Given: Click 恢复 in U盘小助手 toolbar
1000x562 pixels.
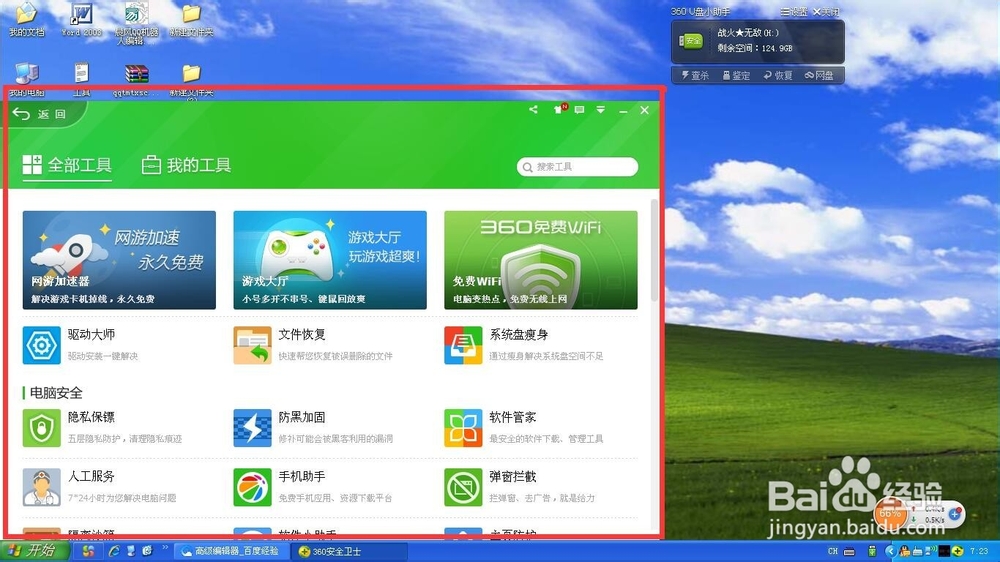Looking at the screenshot, I should [x=778, y=75].
